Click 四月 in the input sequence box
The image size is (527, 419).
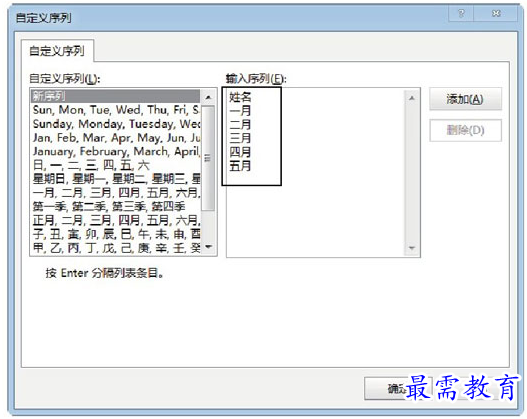coord(240,152)
